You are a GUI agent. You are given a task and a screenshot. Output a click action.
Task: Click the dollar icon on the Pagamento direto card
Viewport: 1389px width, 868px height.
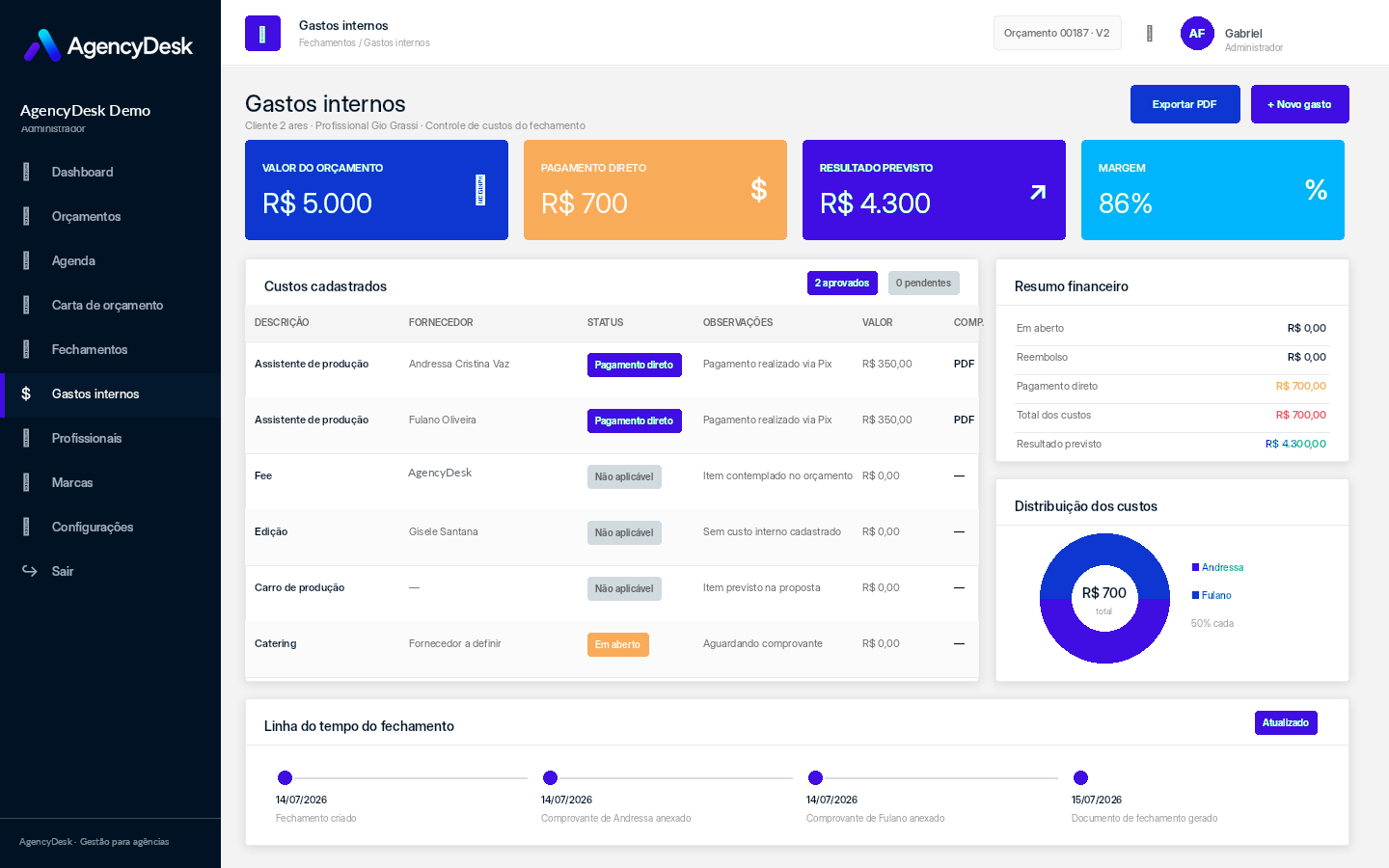(759, 190)
